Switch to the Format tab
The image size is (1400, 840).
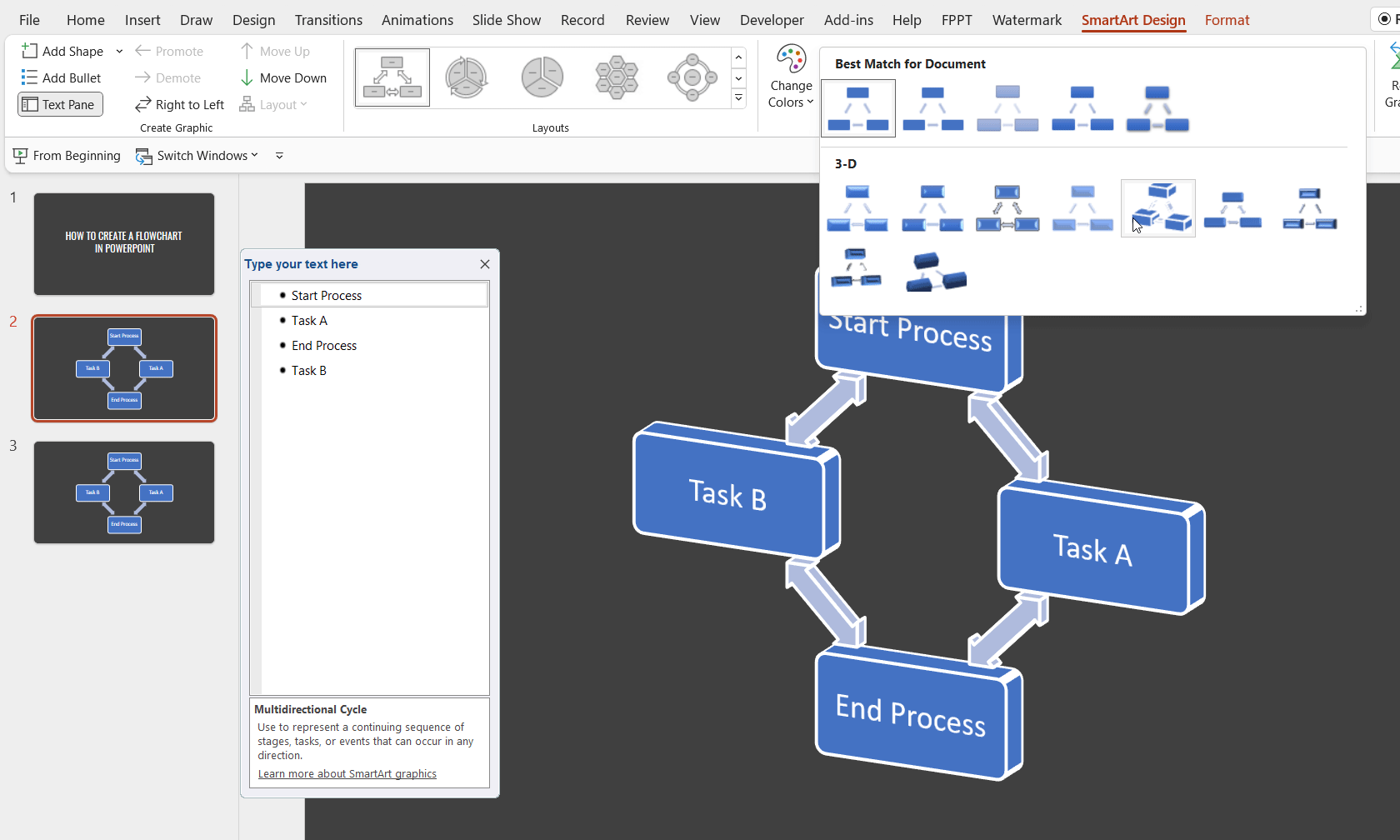click(1227, 20)
